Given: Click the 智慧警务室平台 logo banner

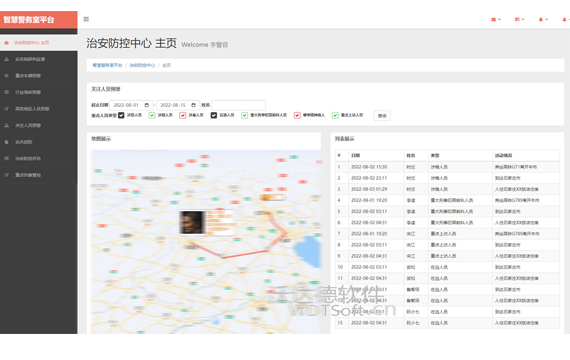Looking at the screenshot, I should 39,20.
